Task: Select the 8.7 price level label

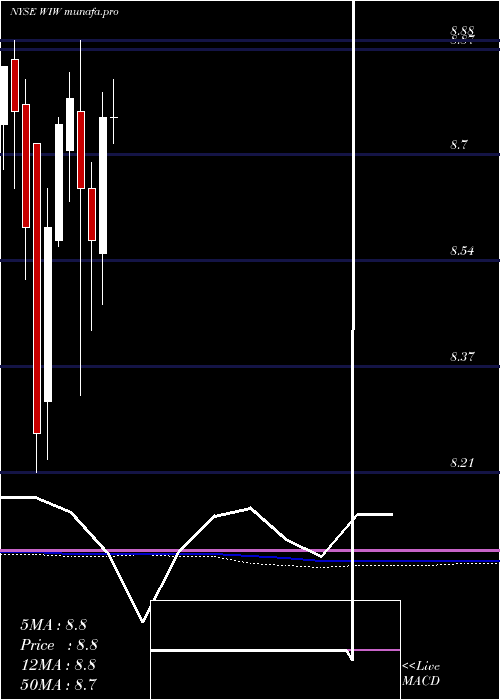Action: [x=459, y=145]
